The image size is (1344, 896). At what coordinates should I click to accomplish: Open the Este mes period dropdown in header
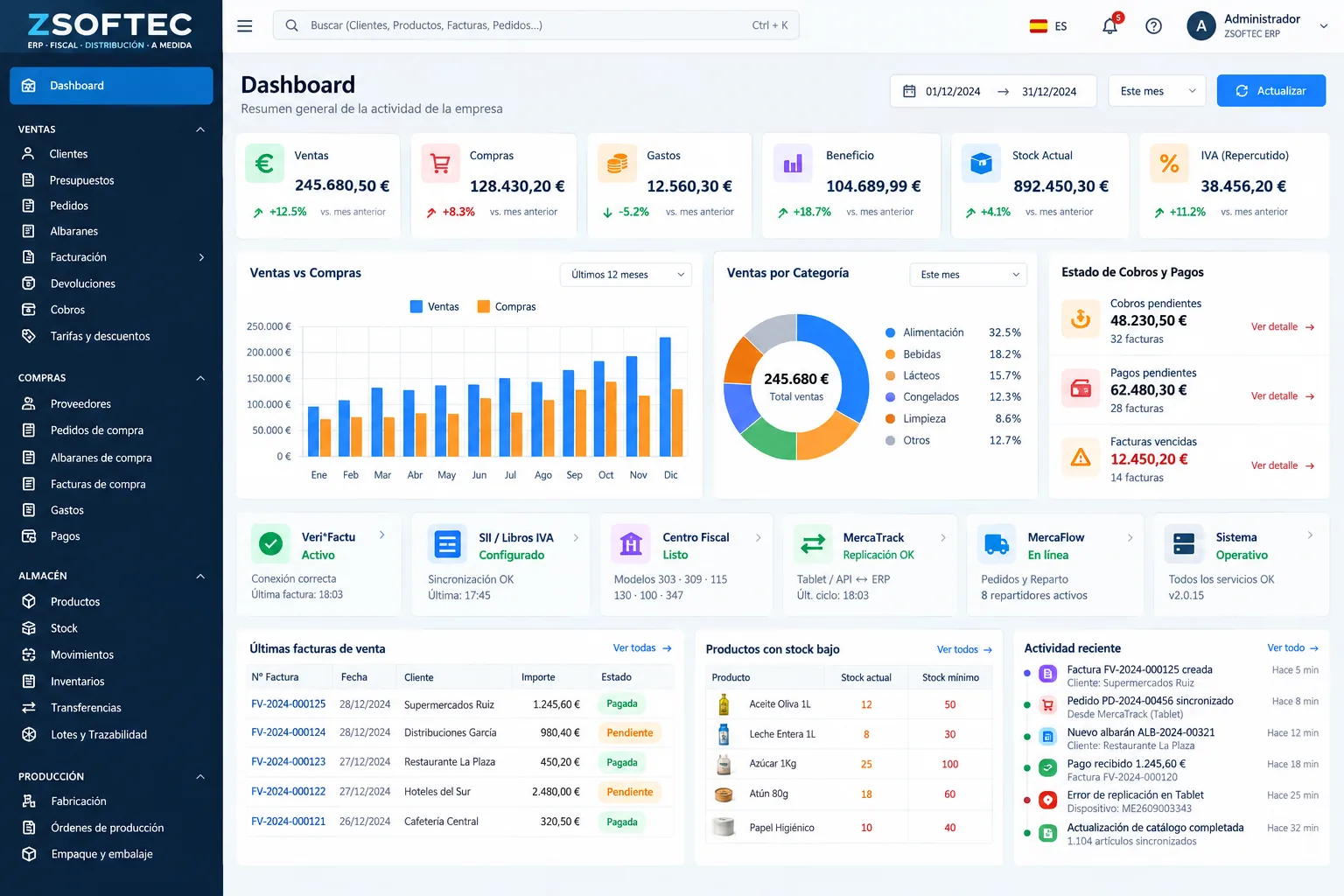(1157, 91)
